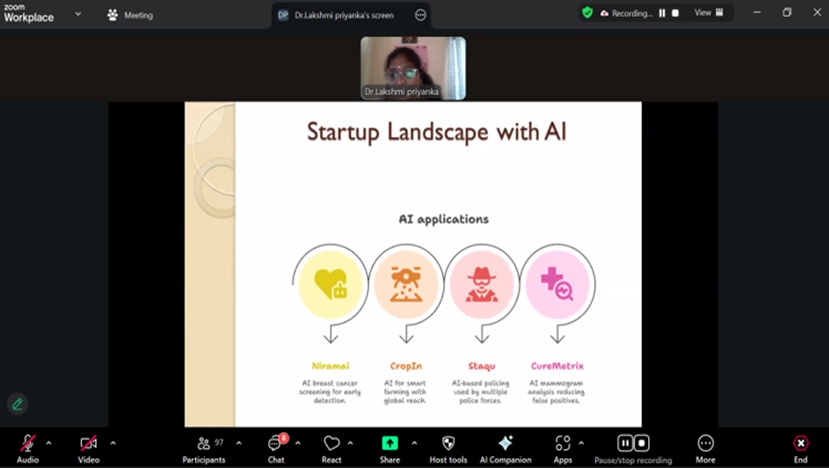Viewport: 829px width, 468px height.
Task: Expand the zoom Workplace dropdown chevron
Action: tap(79, 15)
